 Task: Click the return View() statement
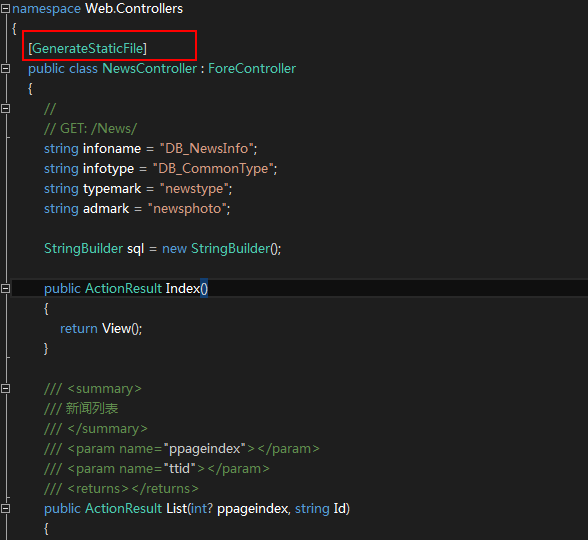(x=101, y=329)
